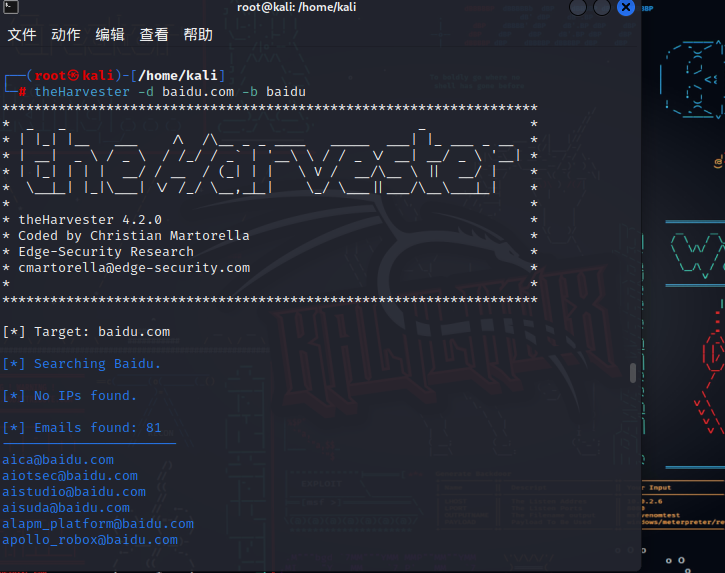
Task: Click the email aisuda@baidu.com
Action: click(66, 508)
